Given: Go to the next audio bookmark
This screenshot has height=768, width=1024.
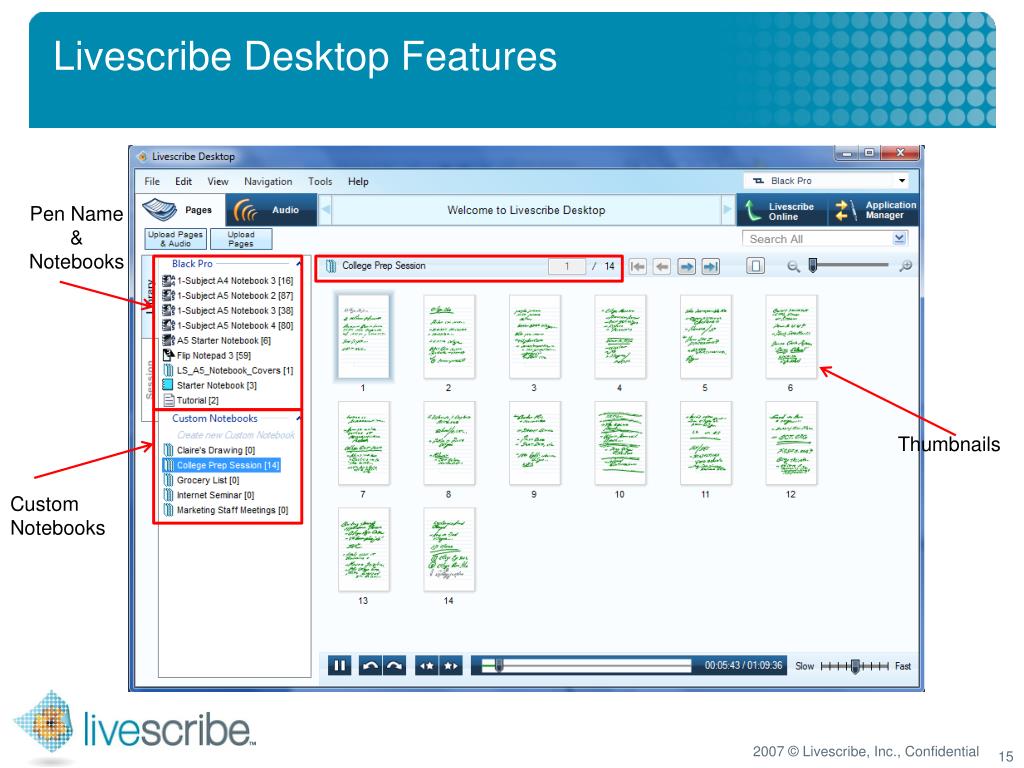Looking at the screenshot, I should click(451, 666).
